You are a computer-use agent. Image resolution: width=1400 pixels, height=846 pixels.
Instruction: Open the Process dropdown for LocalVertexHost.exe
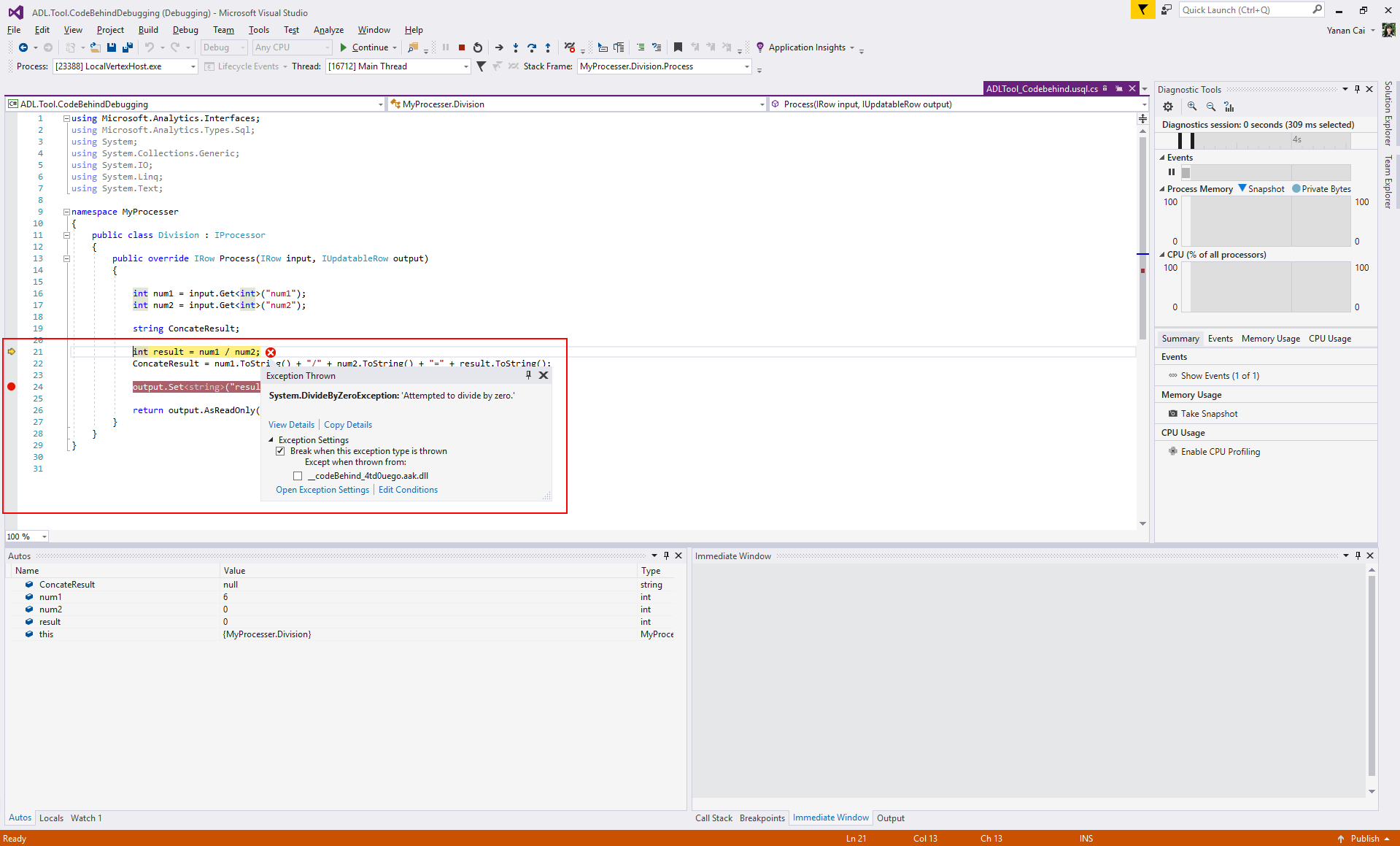click(x=193, y=66)
